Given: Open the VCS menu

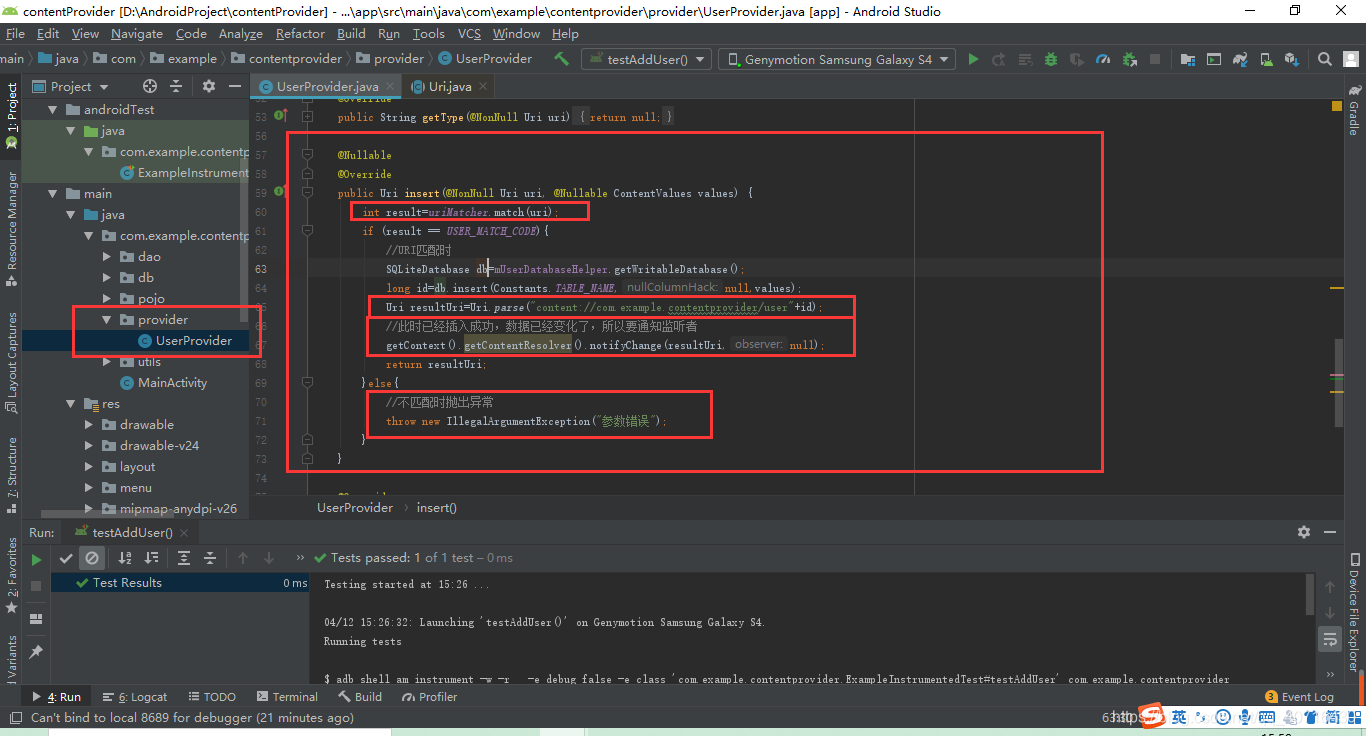Looking at the screenshot, I should pyautogui.click(x=469, y=33).
